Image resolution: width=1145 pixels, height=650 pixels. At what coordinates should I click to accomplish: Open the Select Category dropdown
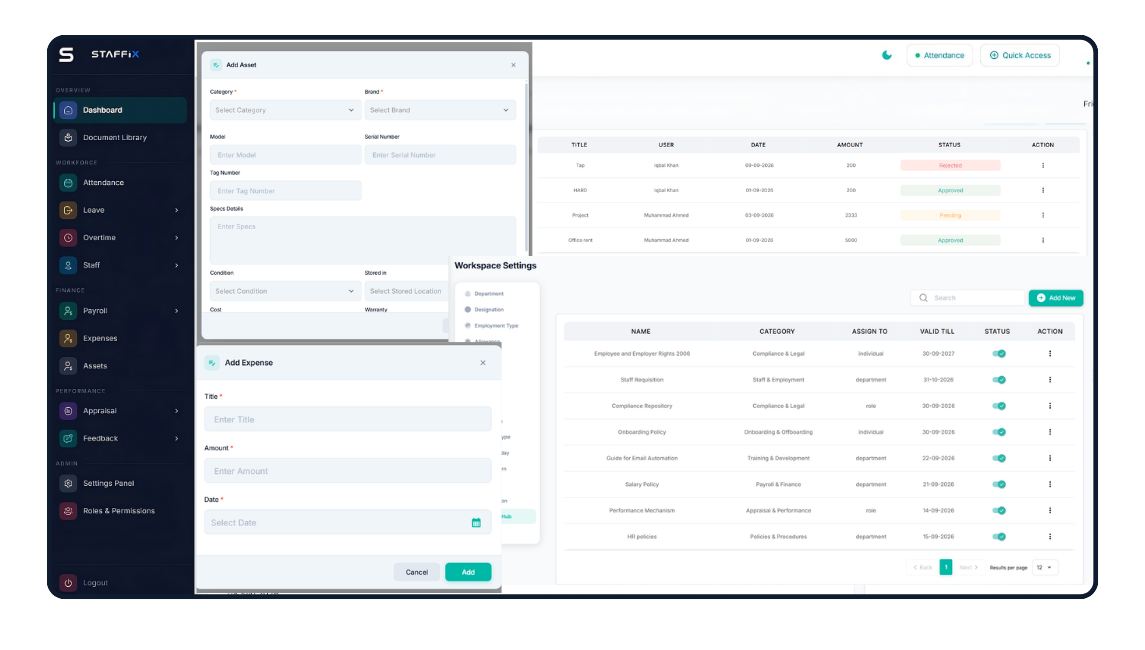pos(285,110)
